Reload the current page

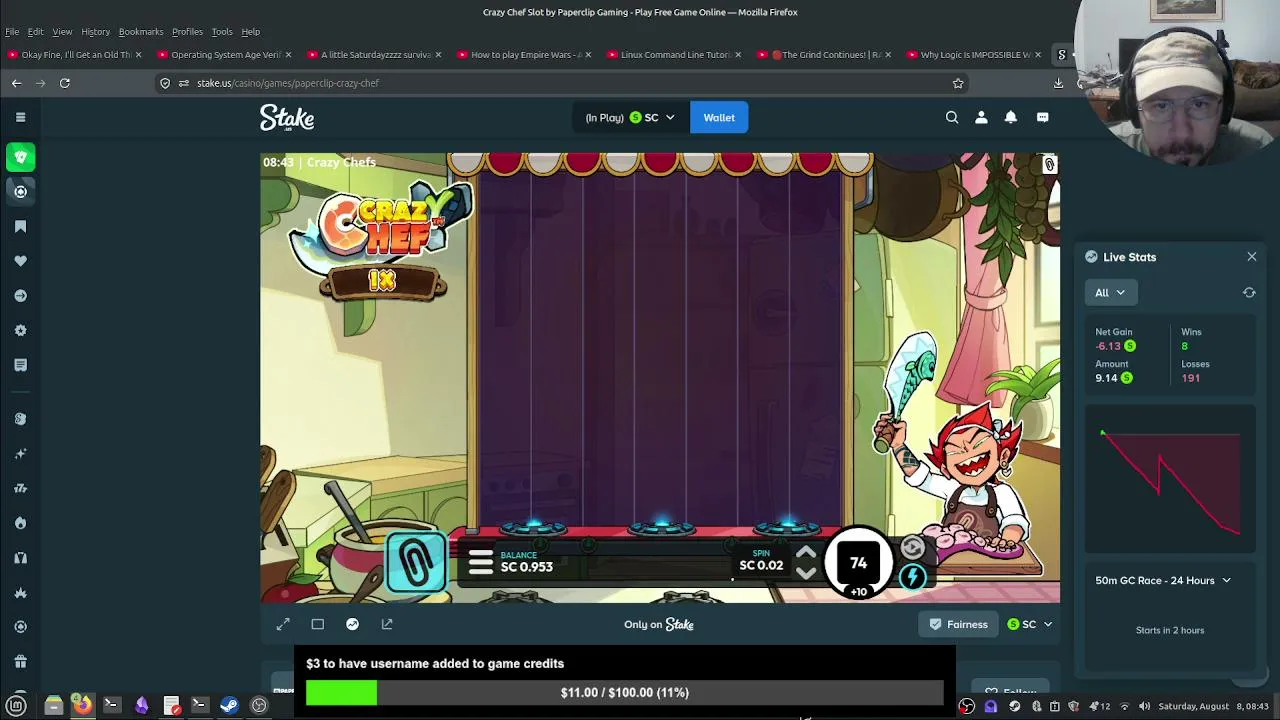point(64,83)
